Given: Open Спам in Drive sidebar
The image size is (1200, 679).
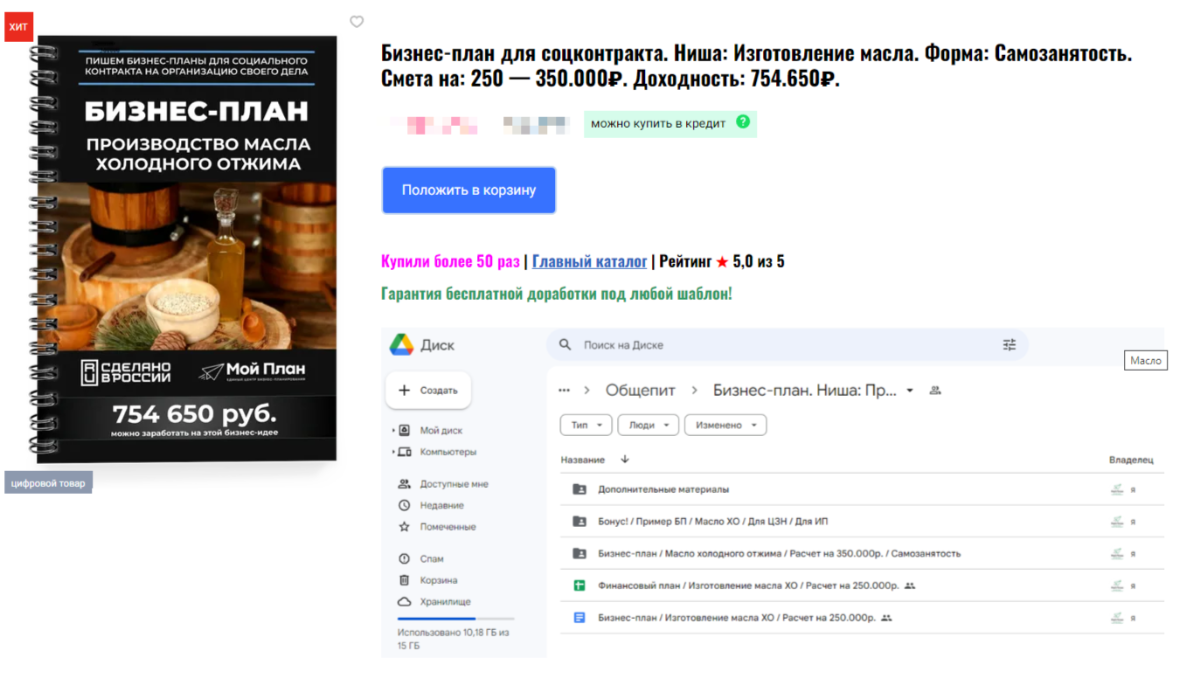Looking at the screenshot, I should [421, 559].
